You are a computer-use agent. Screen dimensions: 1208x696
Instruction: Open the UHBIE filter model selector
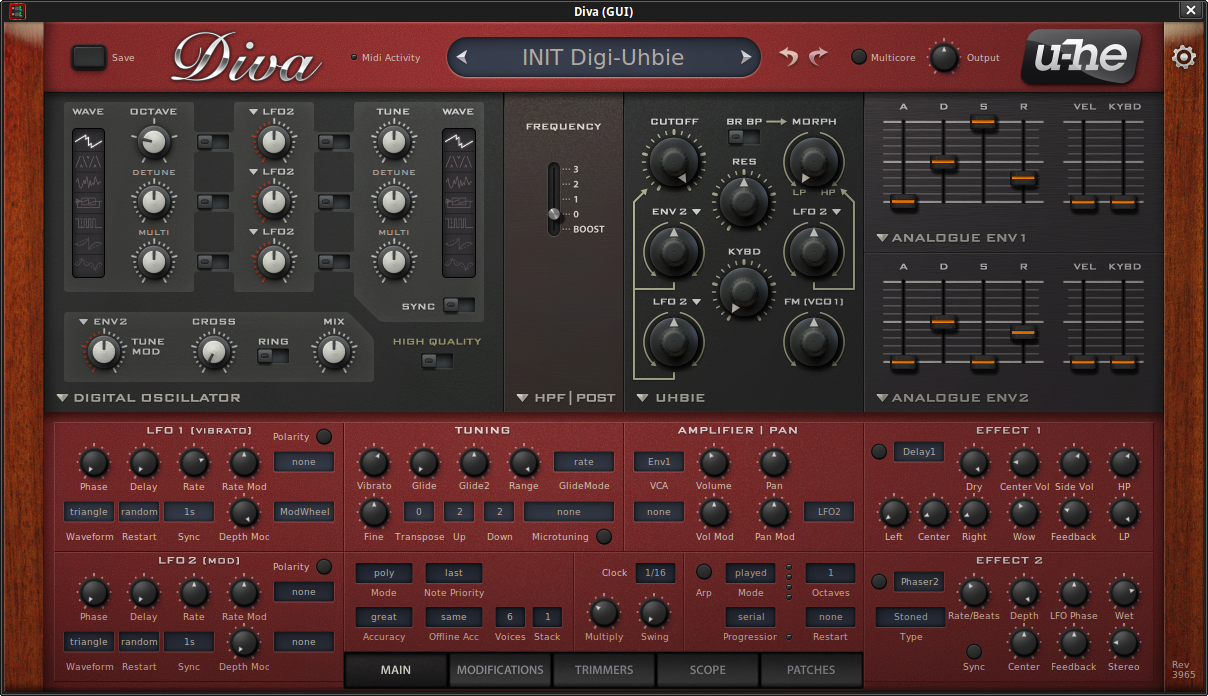[671, 398]
